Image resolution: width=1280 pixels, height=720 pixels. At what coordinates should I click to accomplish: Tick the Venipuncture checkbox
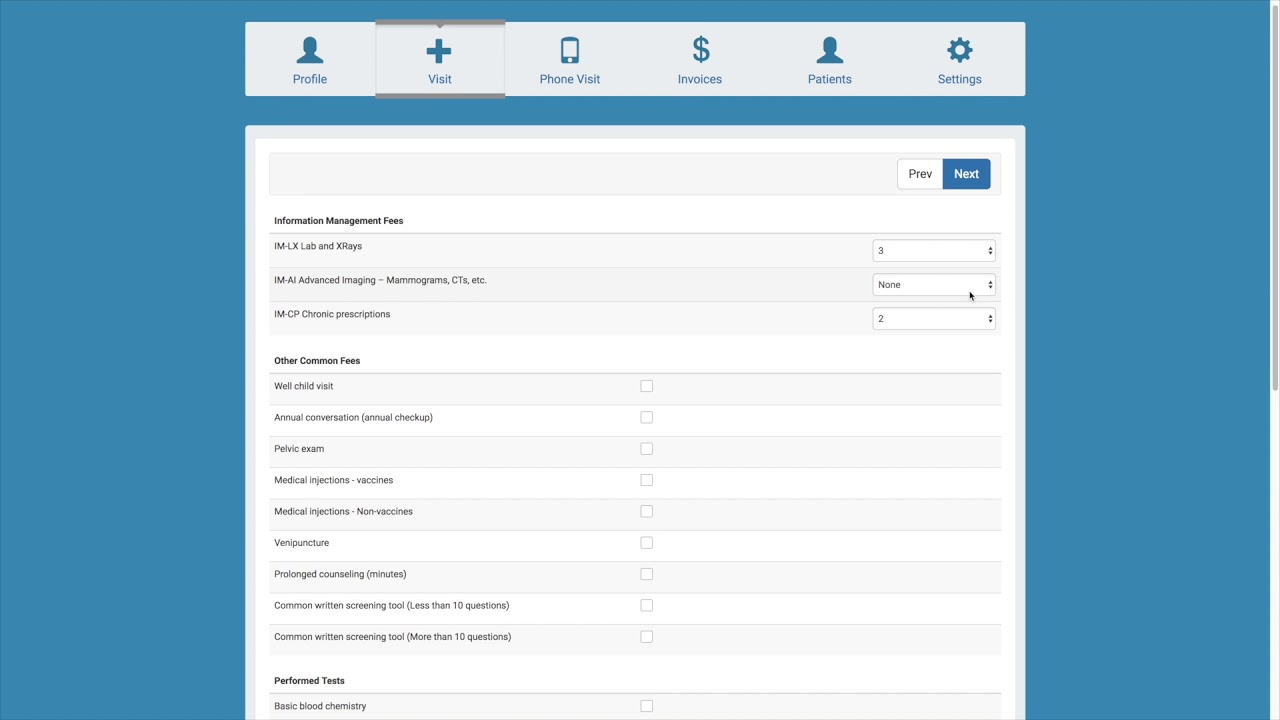coord(647,543)
